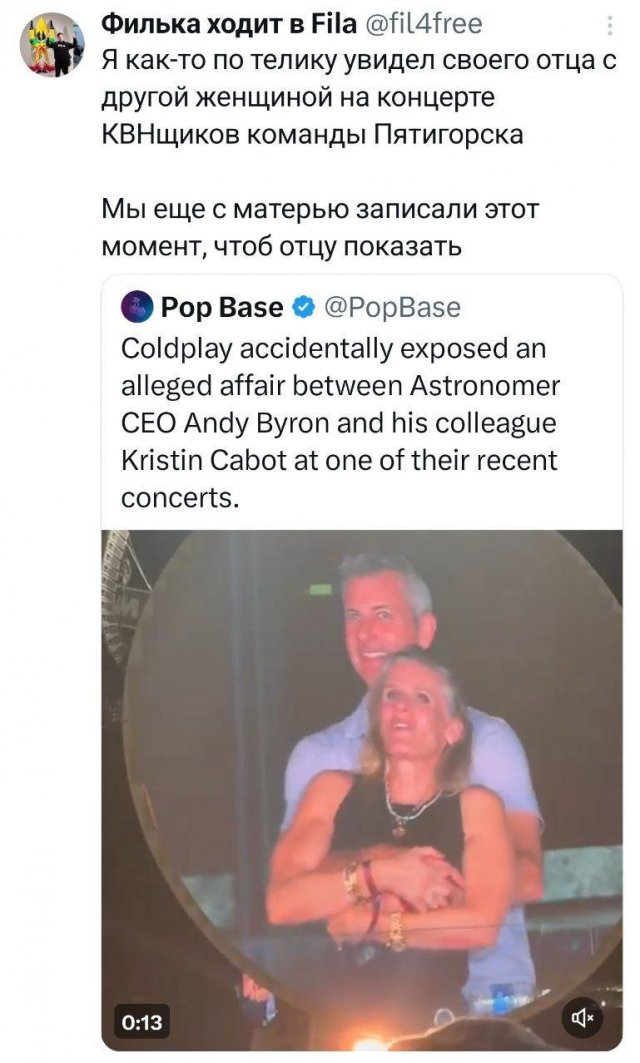Click the Pop Base blue verified badge

click(304, 307)
